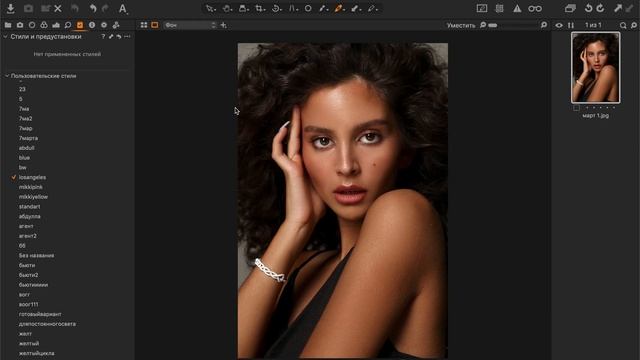Select the март 1.jpg thumbnail

click(596, 67)
